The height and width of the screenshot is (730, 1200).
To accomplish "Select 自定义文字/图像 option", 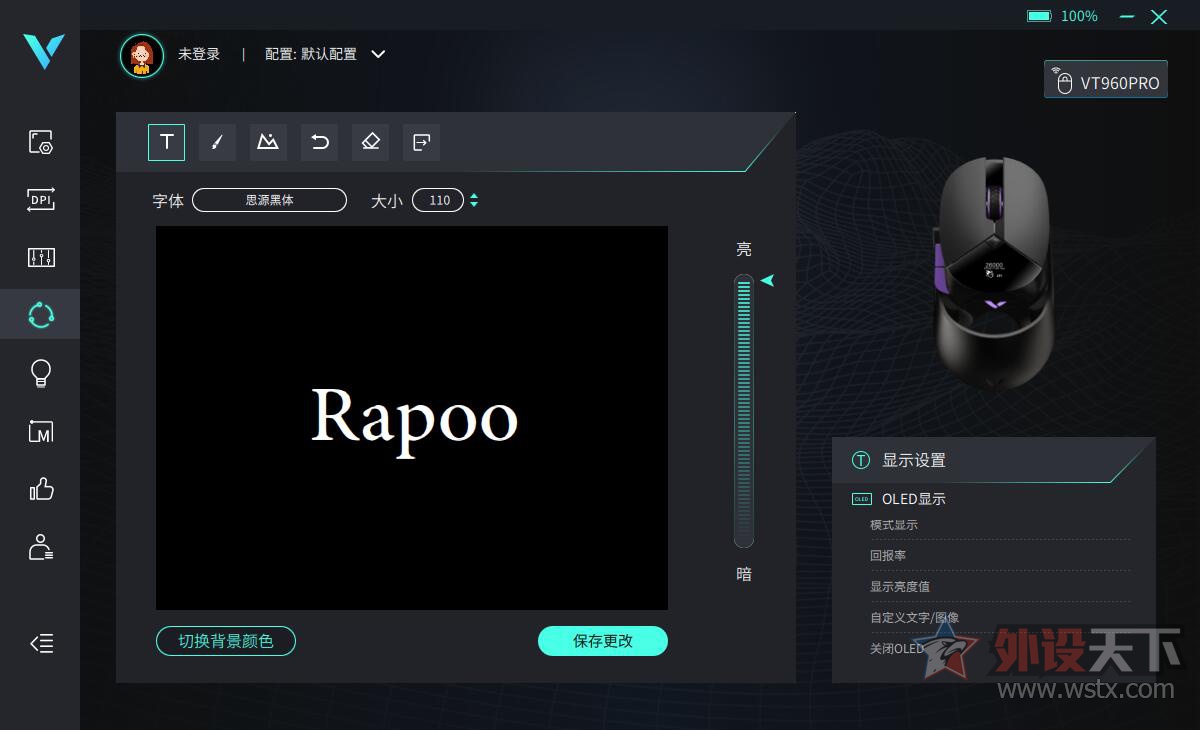I will click(914, 618).
